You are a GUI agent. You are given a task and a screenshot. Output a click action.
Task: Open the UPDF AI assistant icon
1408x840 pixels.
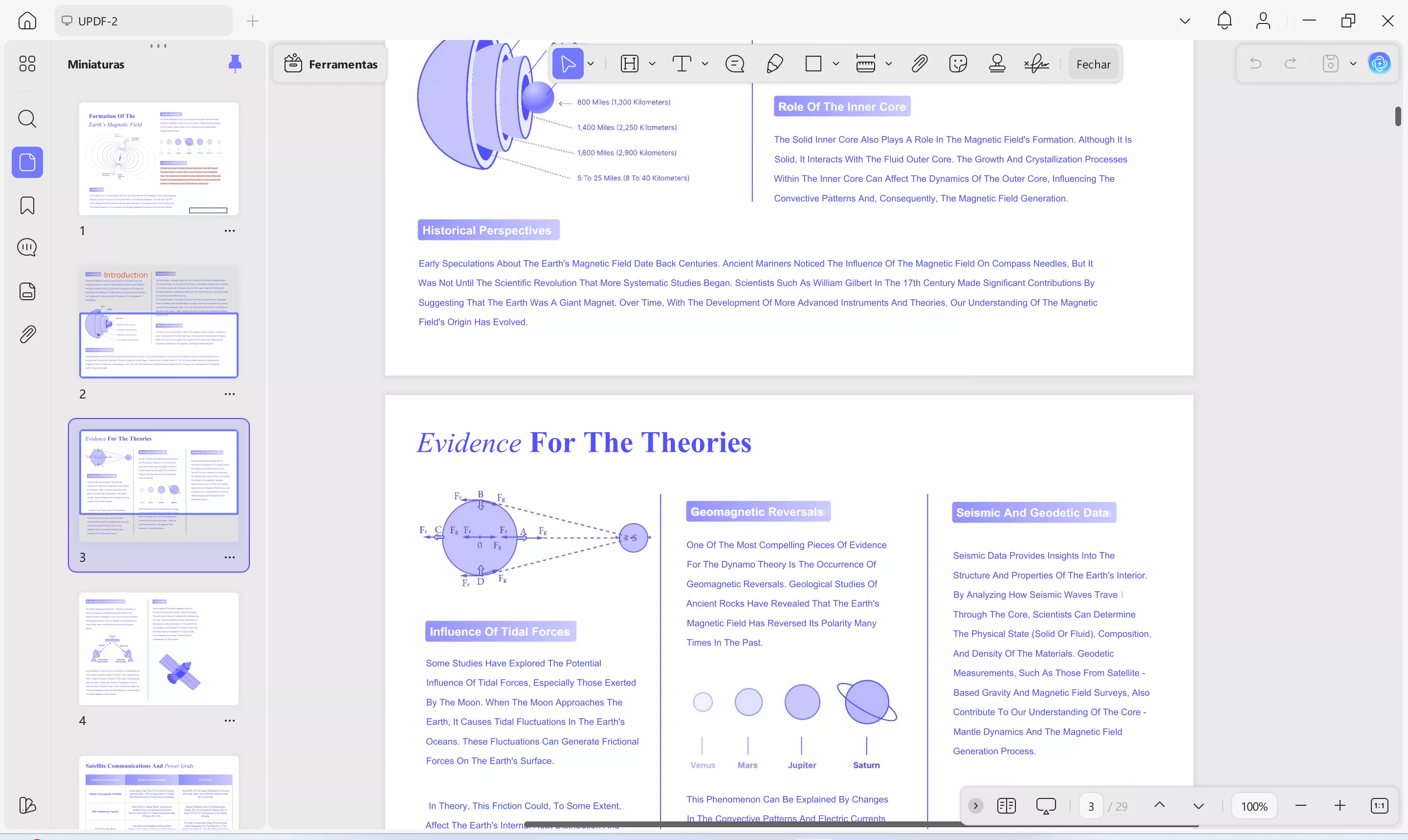[1379, 64]
